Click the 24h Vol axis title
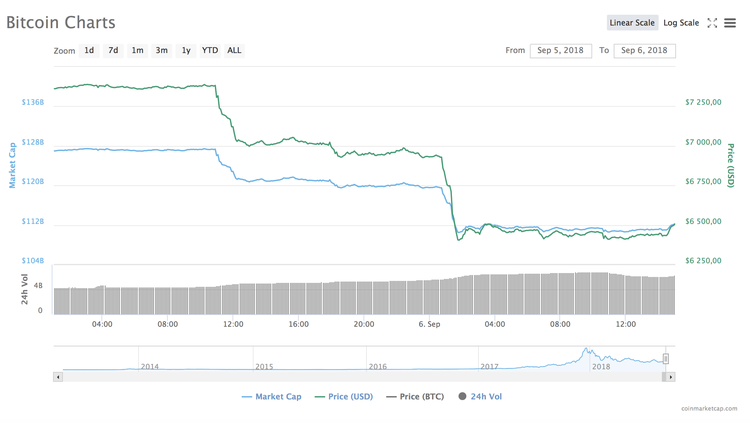750x423 pixels. [x=24, y=289]
